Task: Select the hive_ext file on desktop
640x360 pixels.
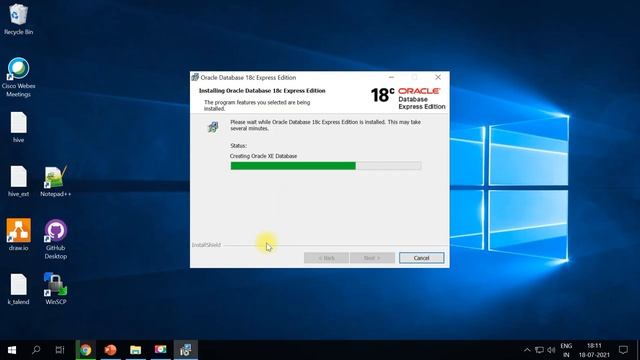Action: tap(18, 181)
